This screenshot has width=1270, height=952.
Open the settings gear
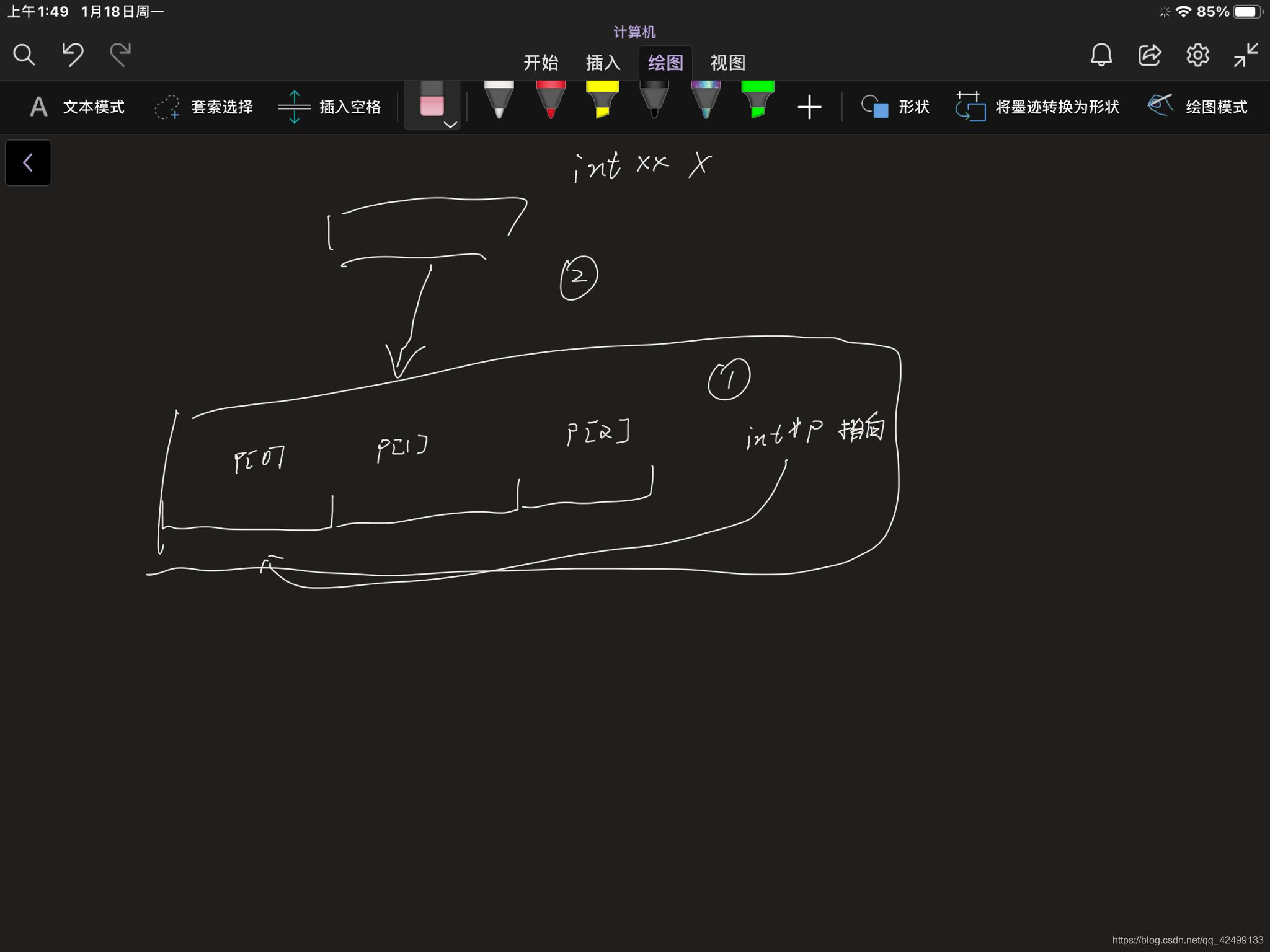(x=1197, y=55)
